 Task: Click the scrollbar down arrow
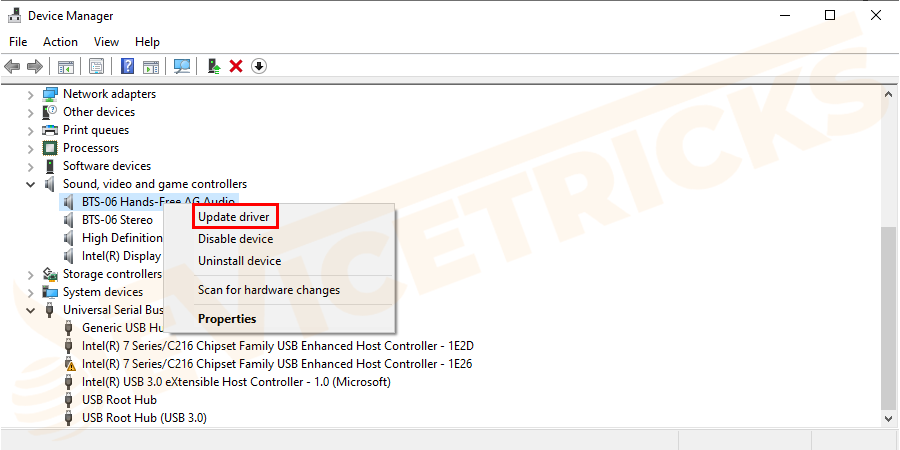point(888,418)
